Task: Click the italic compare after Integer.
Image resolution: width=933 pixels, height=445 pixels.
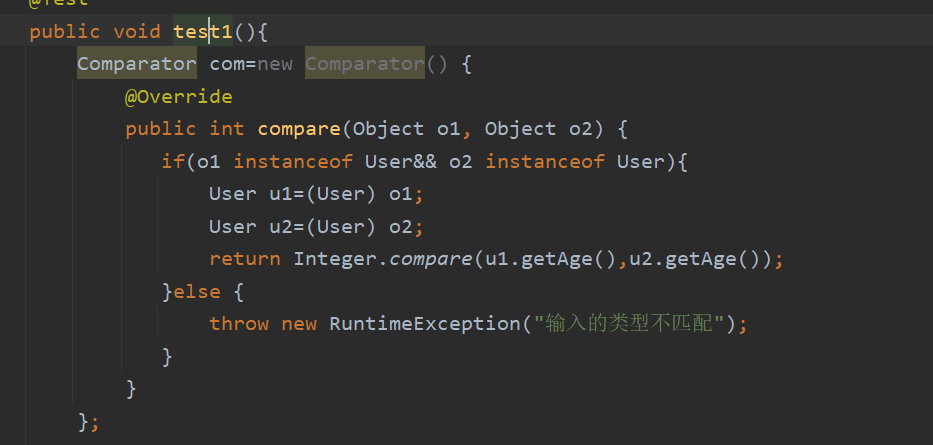Action: (x=431, y=259)
